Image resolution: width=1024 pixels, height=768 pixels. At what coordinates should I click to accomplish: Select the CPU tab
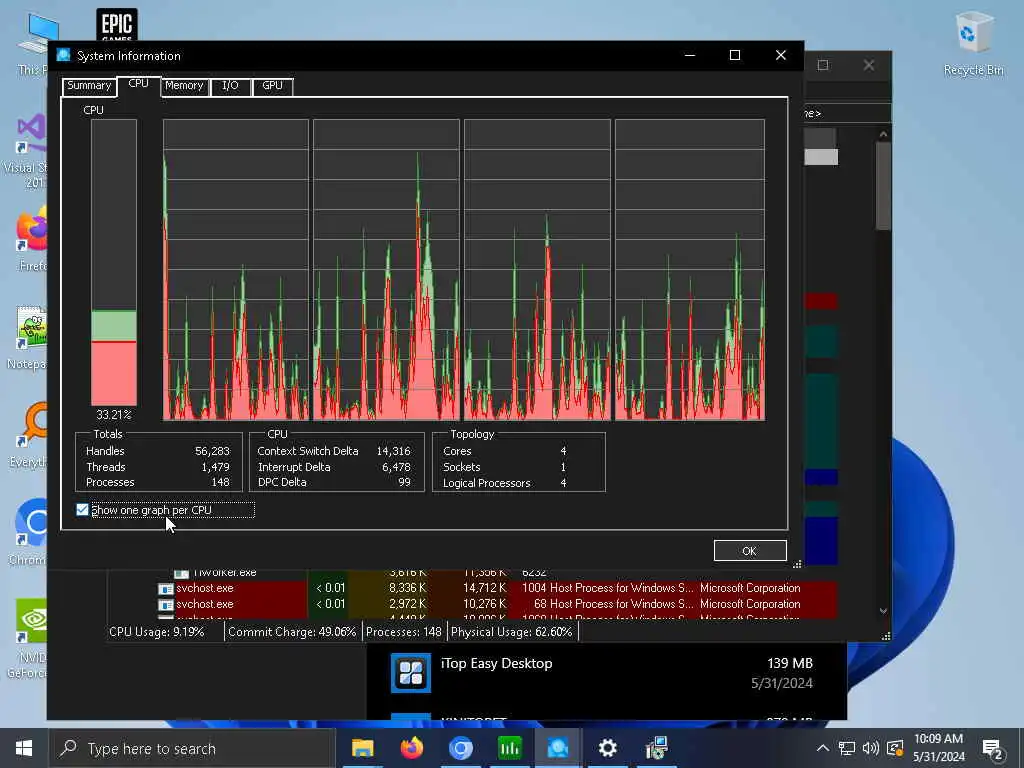pyautogui.click(x=138, y=84)
